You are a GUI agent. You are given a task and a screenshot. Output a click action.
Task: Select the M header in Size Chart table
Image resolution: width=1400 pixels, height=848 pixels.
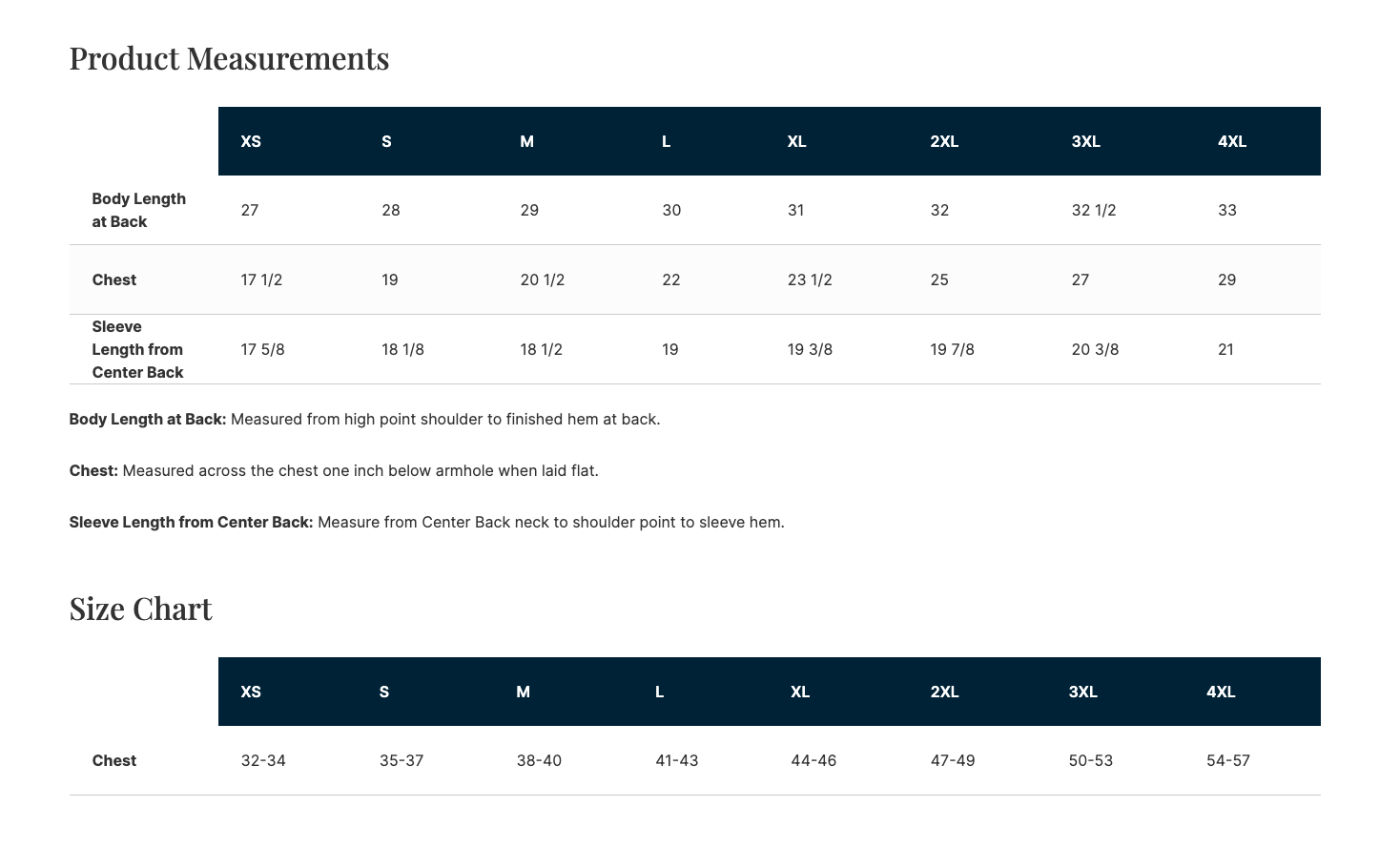pos(523,692)
